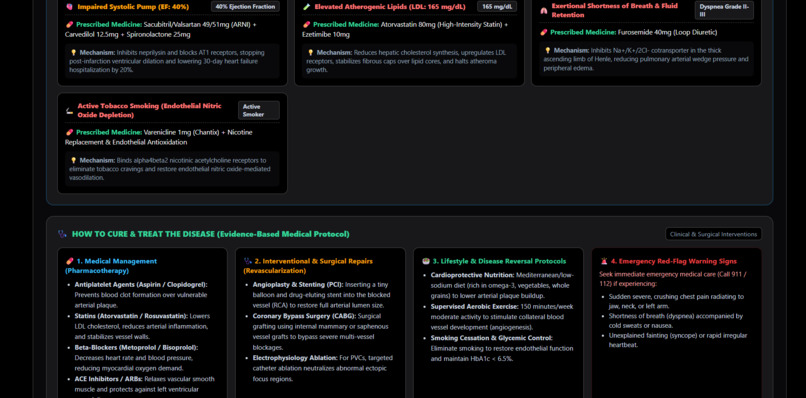Viewport: 806px width, 398px height.
Task: Click the pill icon before Atorvastatin 80mg prescription
Action: pyautogui.click(x=306, y=24)
